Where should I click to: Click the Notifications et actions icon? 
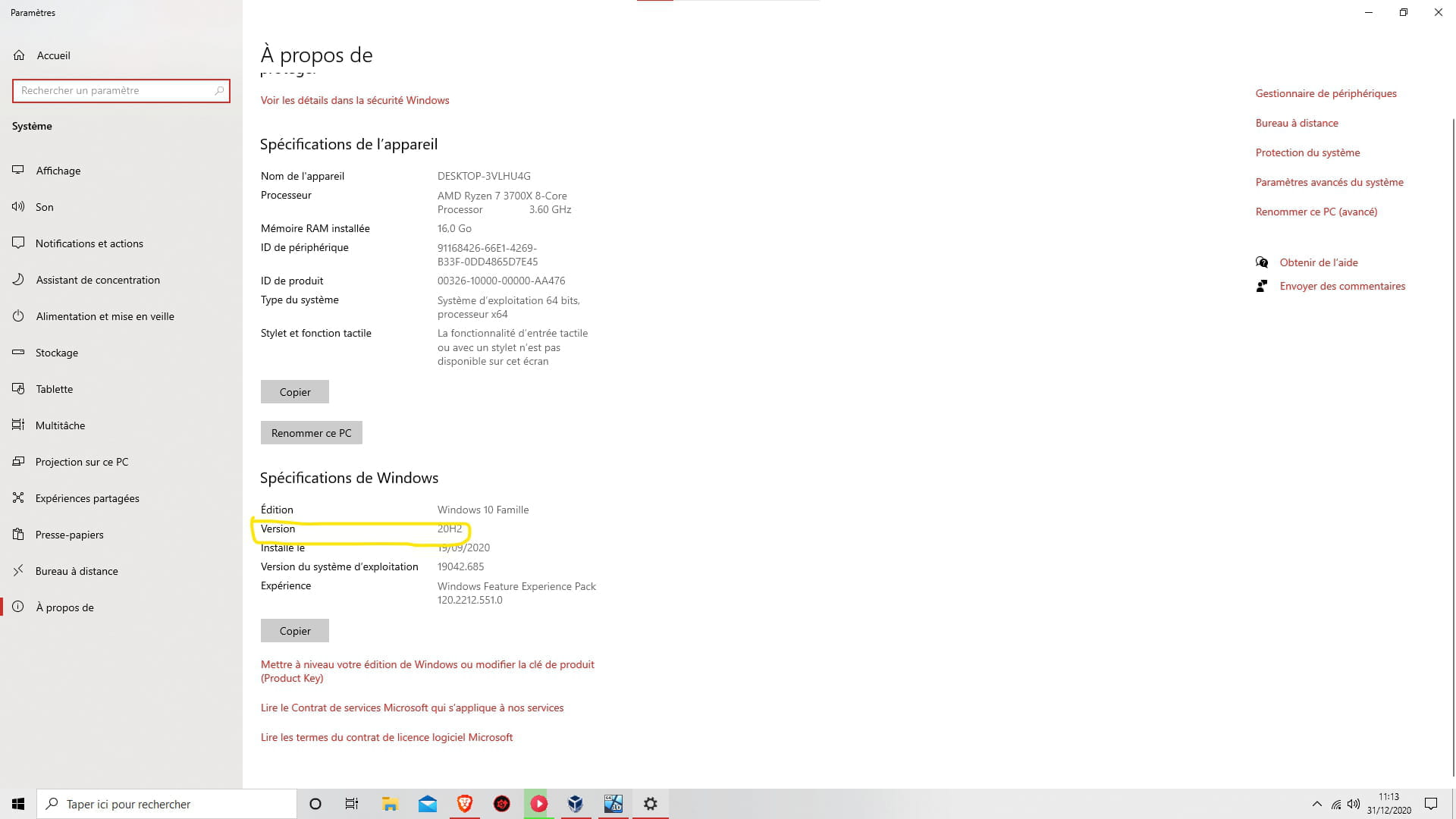click(18, 243)
